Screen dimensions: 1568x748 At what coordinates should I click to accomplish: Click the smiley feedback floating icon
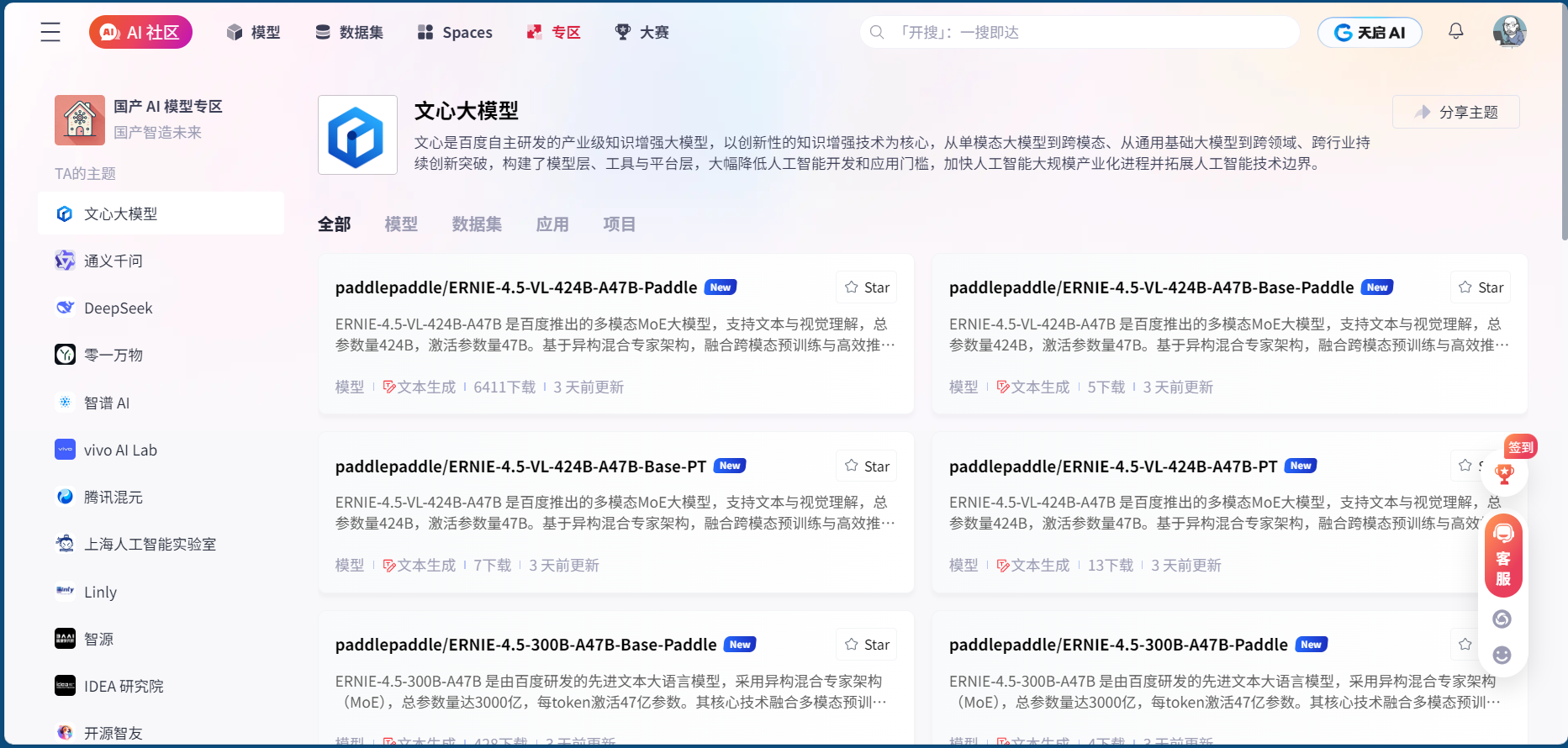[1502, 655]
